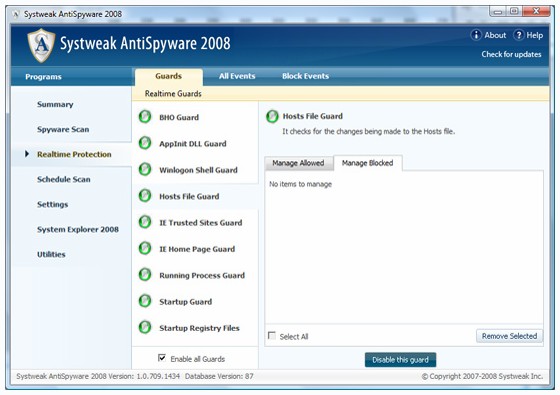Click the Startup Registry Files icon
Viewport: 560px width, 395px height.
[x=145, y=328]
